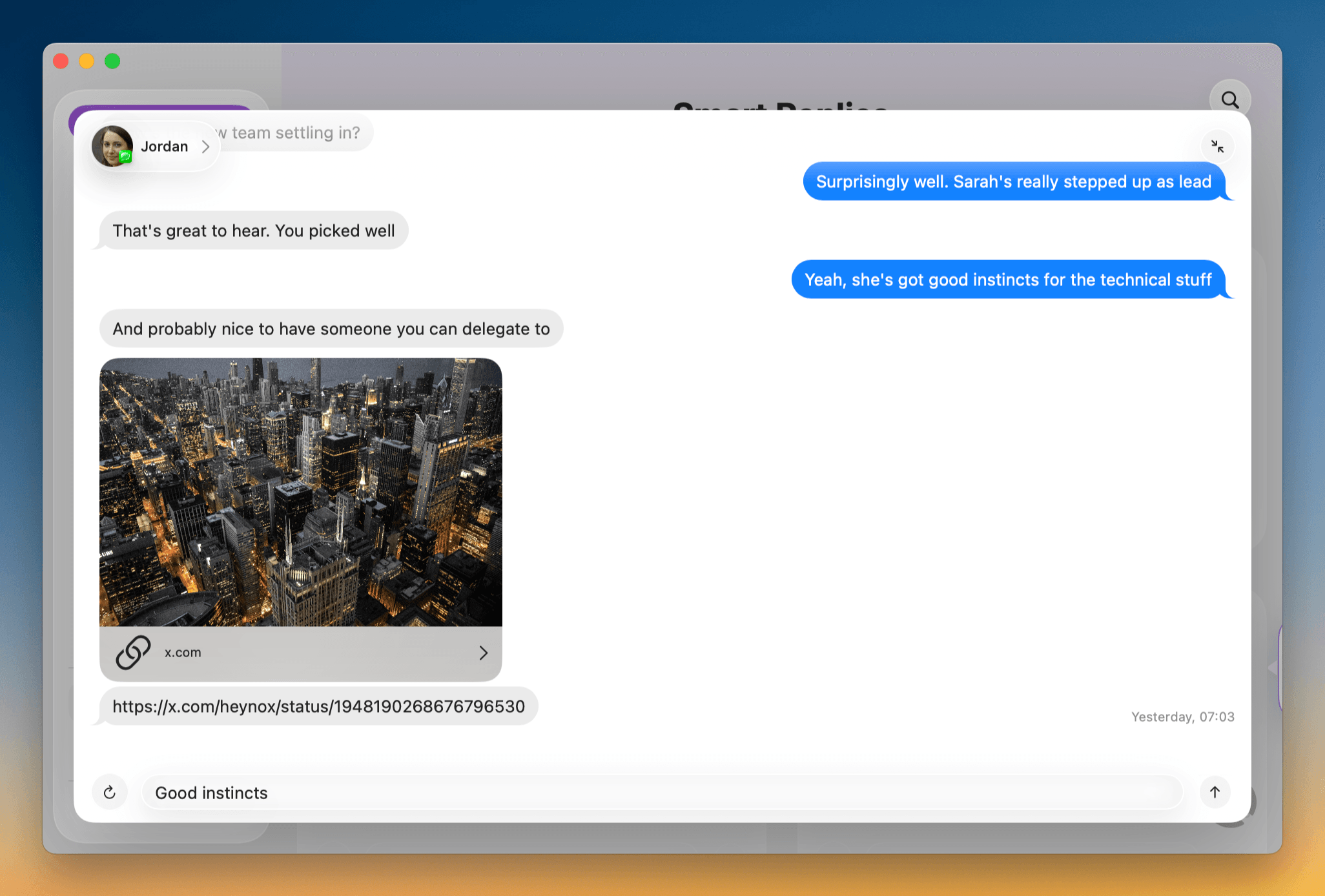Click the chain link icon on the x.com preview
This screenshot has width=1325, height=896.
pos(132,653)
